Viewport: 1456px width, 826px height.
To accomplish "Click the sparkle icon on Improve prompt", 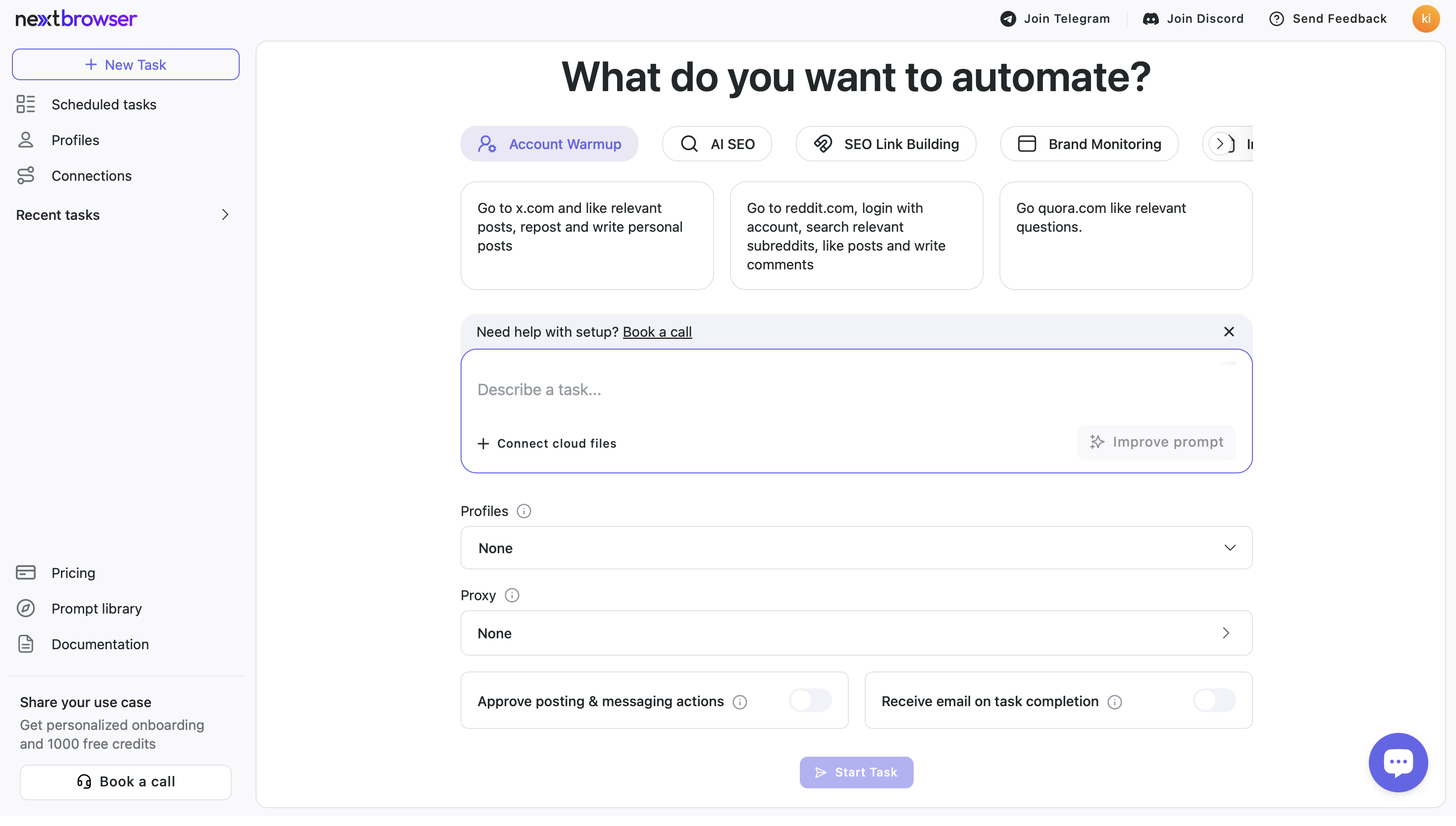I will point(1097,442).
